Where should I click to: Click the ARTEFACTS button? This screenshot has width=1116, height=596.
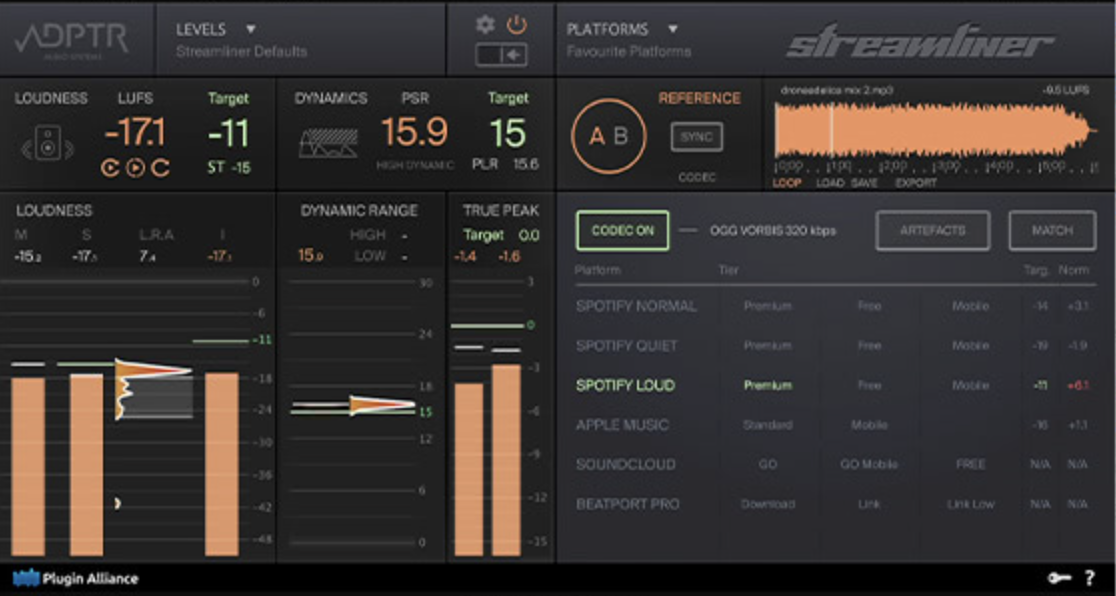[x=932, y=231]
